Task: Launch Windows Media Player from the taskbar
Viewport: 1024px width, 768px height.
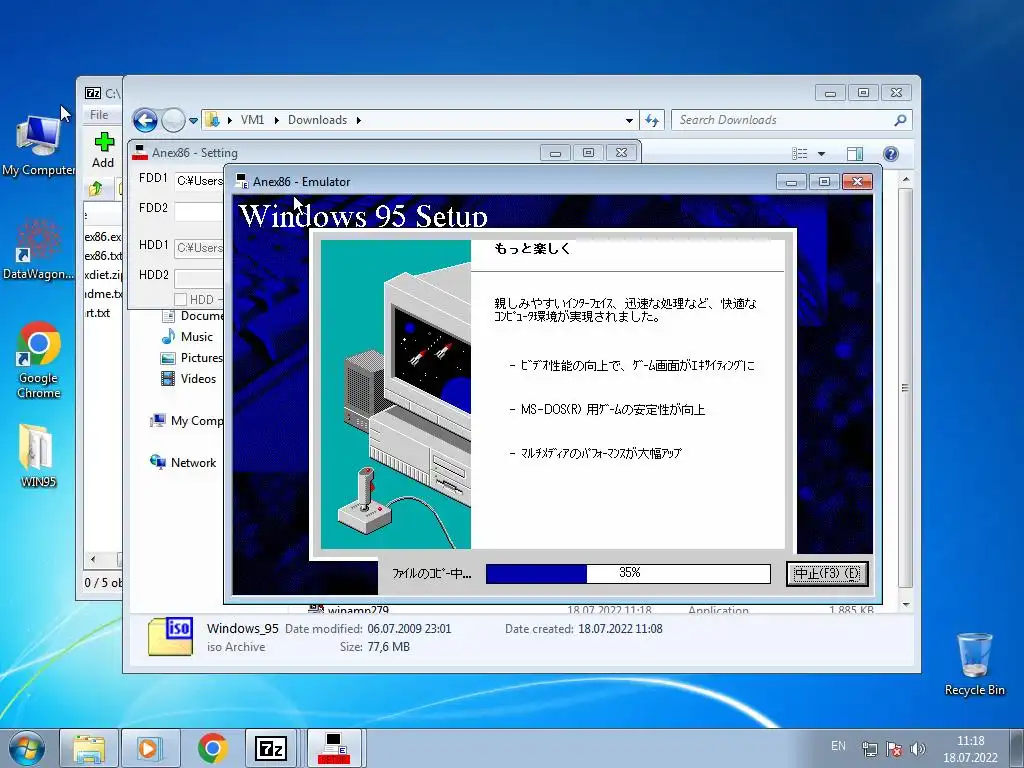Action: [x=150, y=748]
